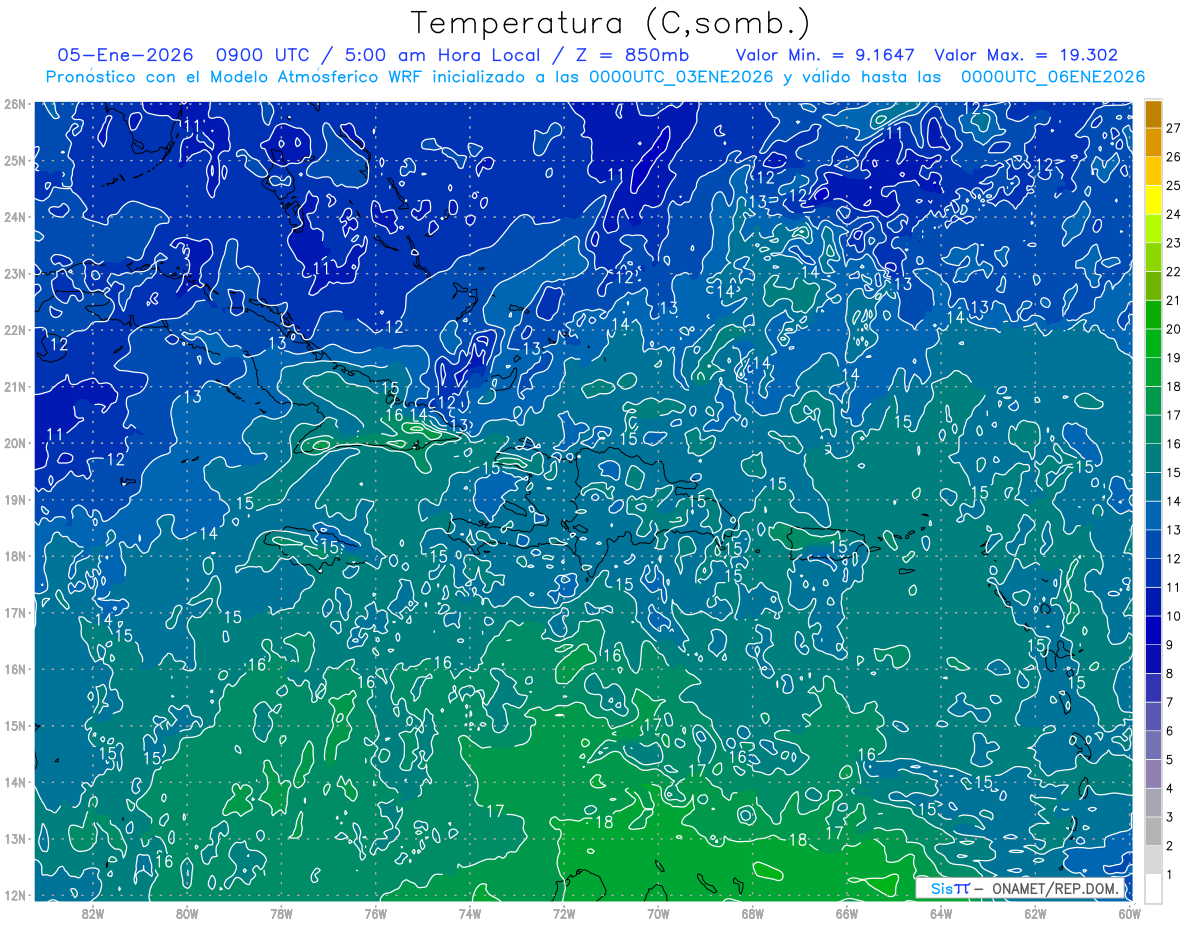
Task: Click the "78W" longitude axis label
Action: (281, 912)
